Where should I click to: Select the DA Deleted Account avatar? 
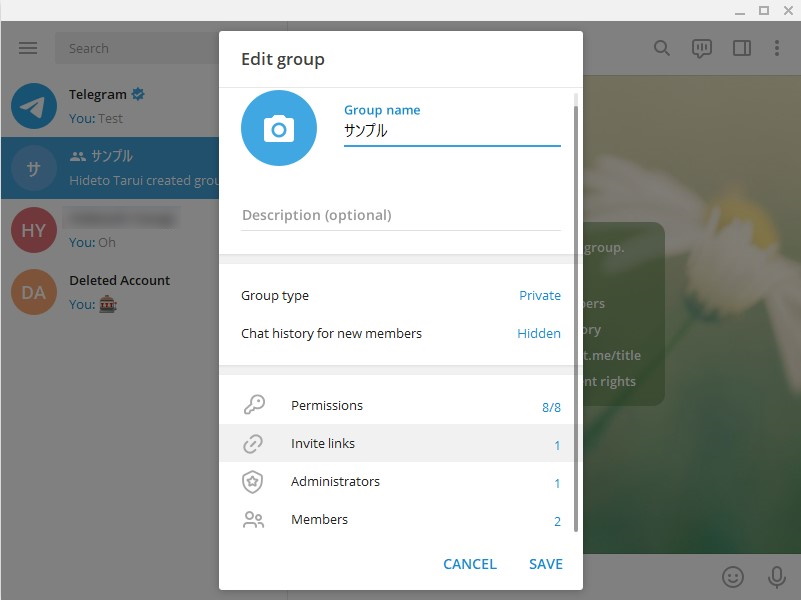(34, 292)
